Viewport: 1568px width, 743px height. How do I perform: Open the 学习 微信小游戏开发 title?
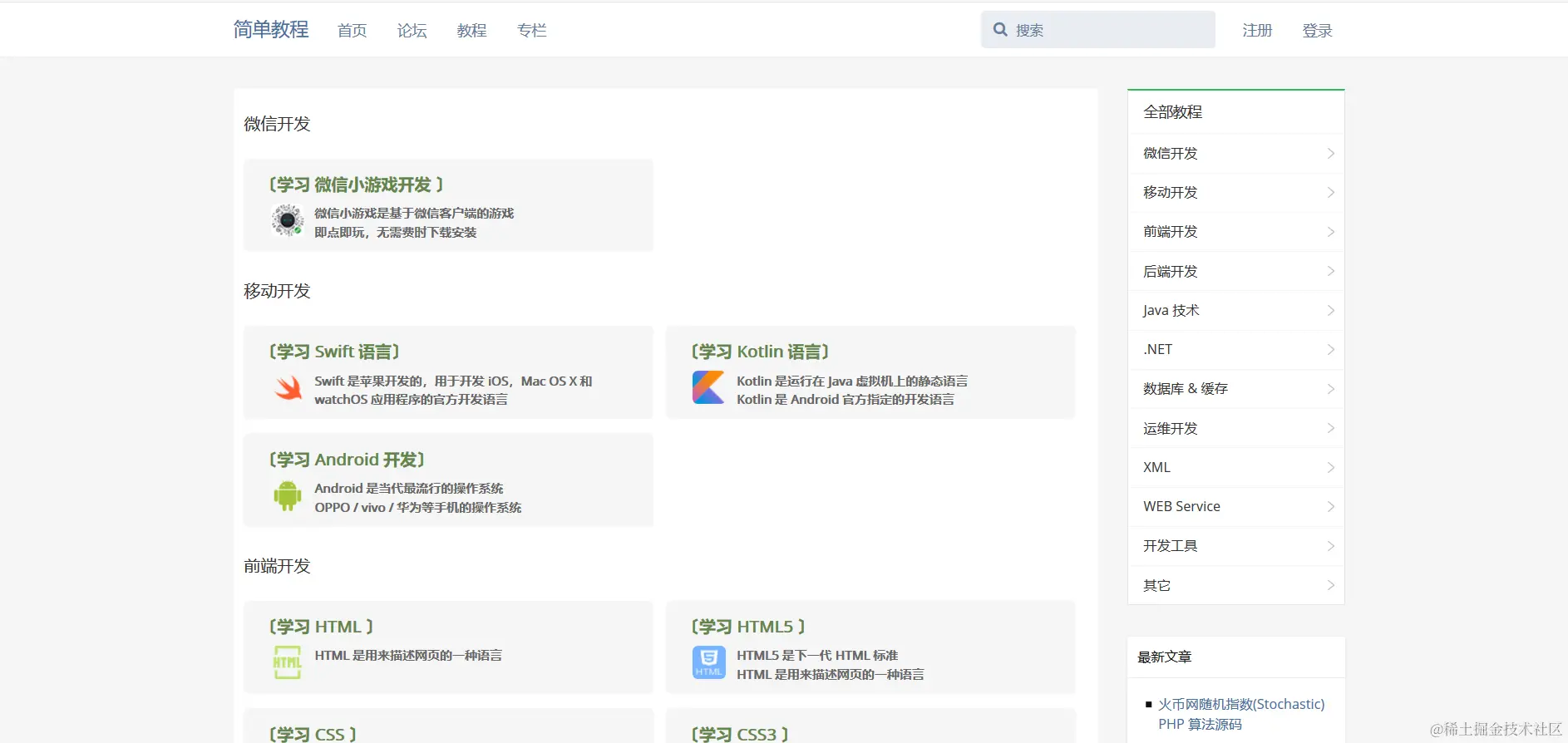(356, 185)
